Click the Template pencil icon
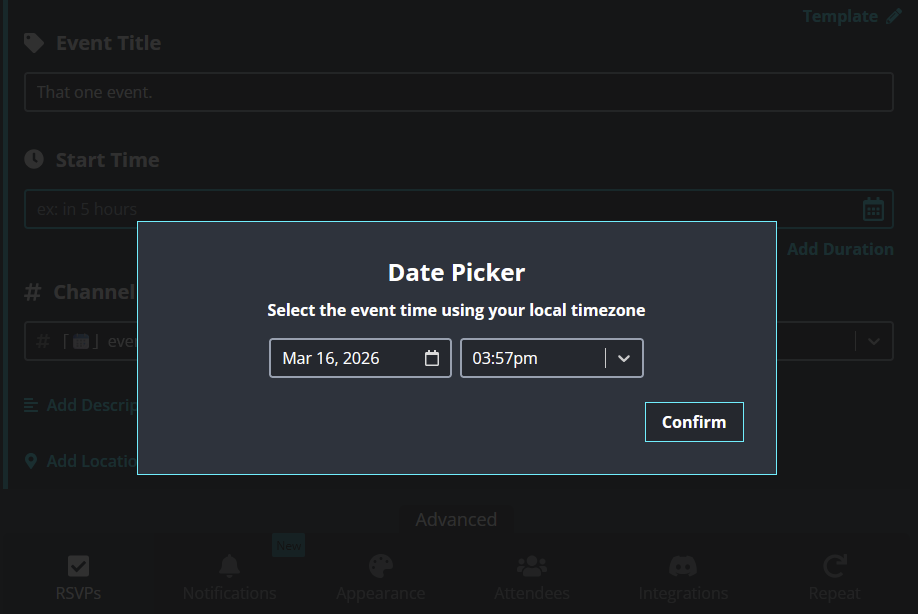Image resolution: width=918 pixels, height=614 pixels. [895, 16]
